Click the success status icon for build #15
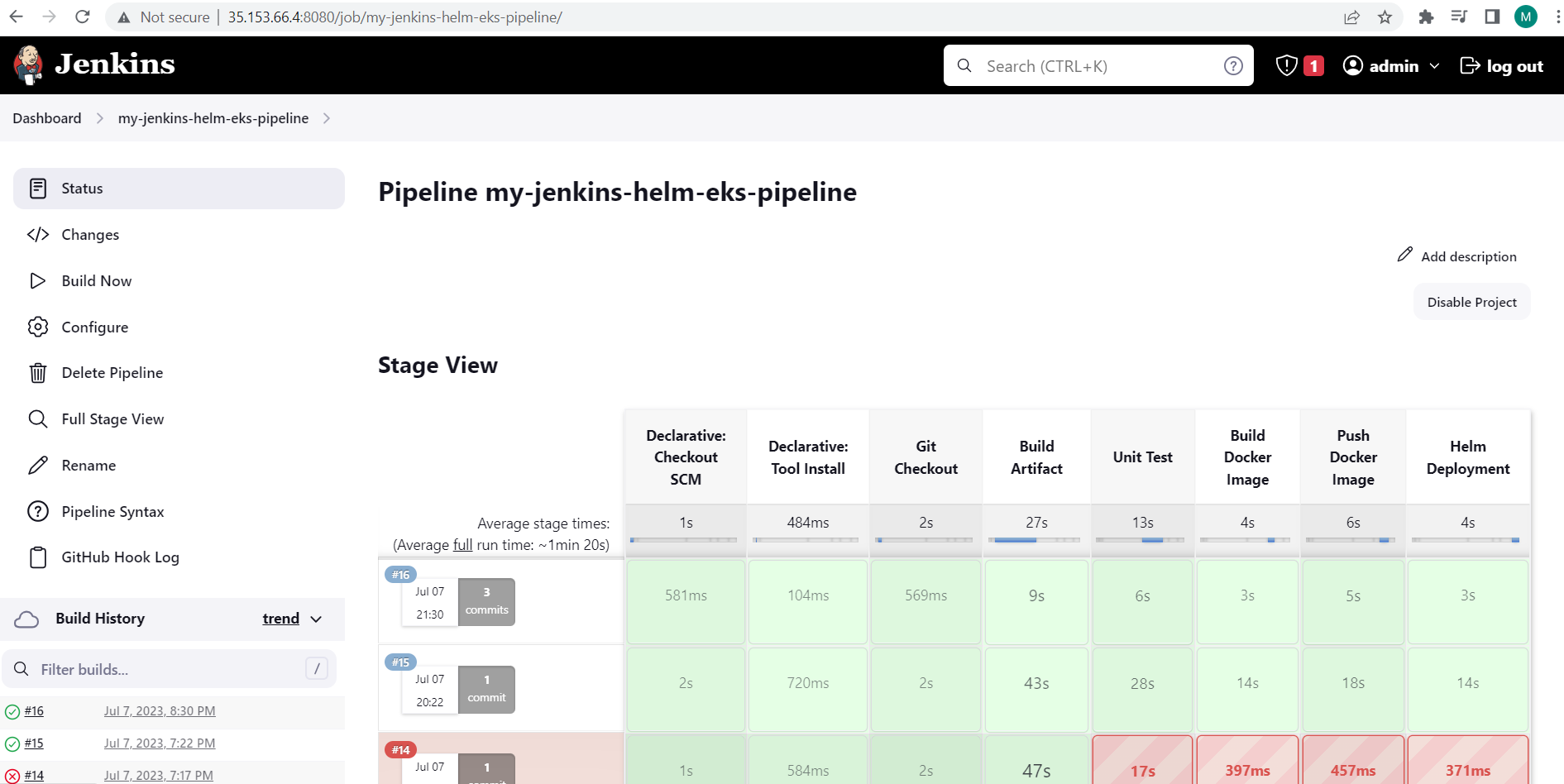This screenshot has width=1564, height=784. click(x=12, y=743)
